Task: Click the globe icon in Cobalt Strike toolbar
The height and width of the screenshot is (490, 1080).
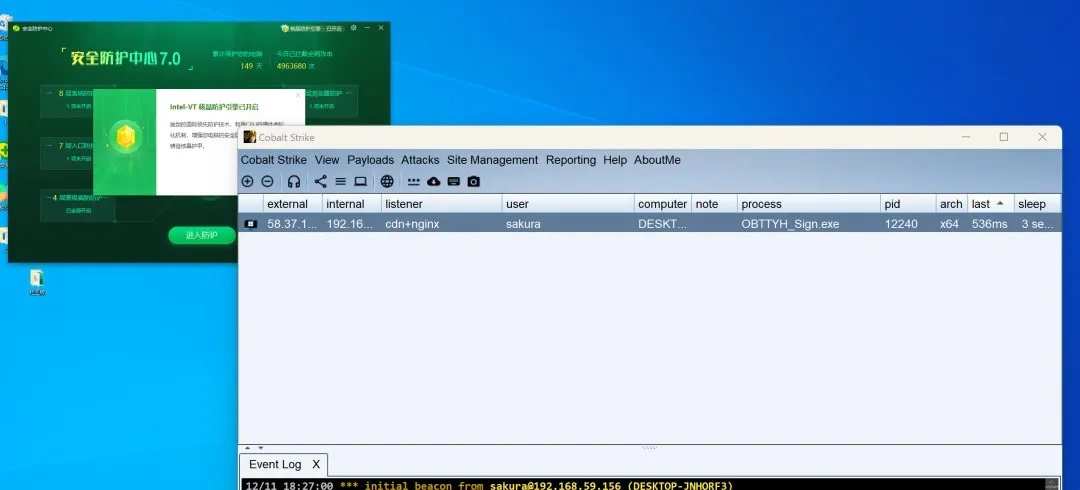Action: [387, 181]
